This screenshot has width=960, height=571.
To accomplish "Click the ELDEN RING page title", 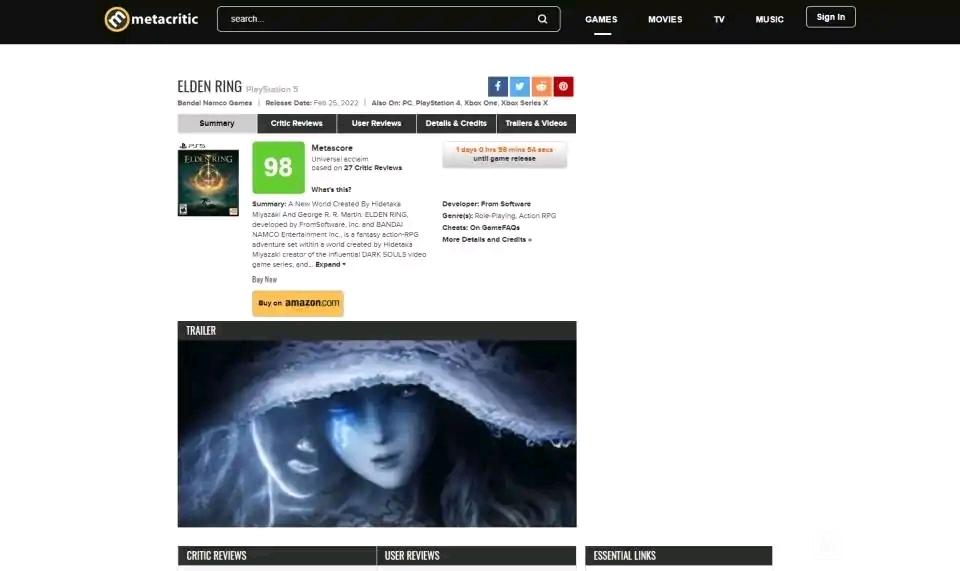I will (209, 86).
